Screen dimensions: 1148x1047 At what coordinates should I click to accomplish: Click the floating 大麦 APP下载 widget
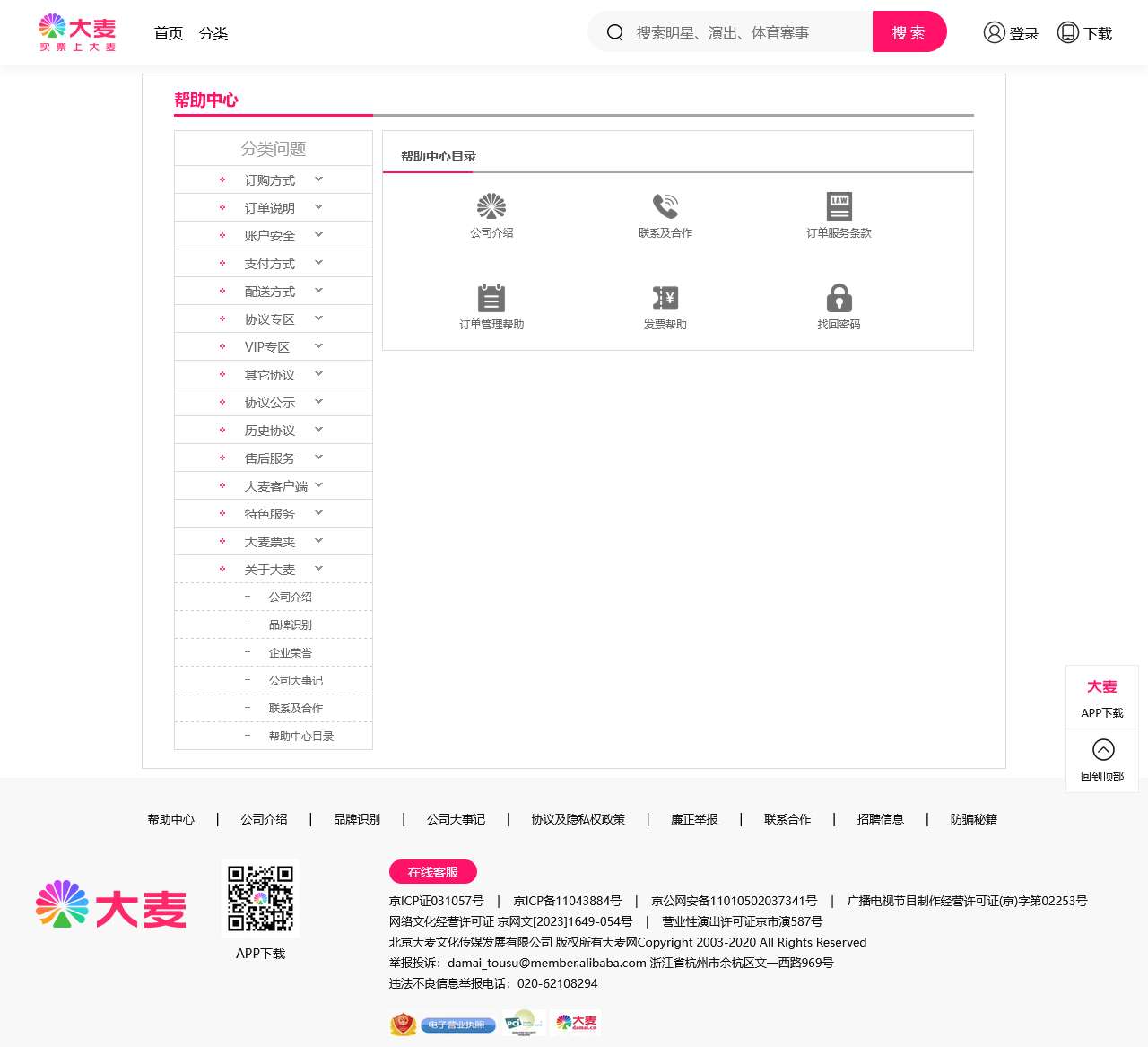1102,698
